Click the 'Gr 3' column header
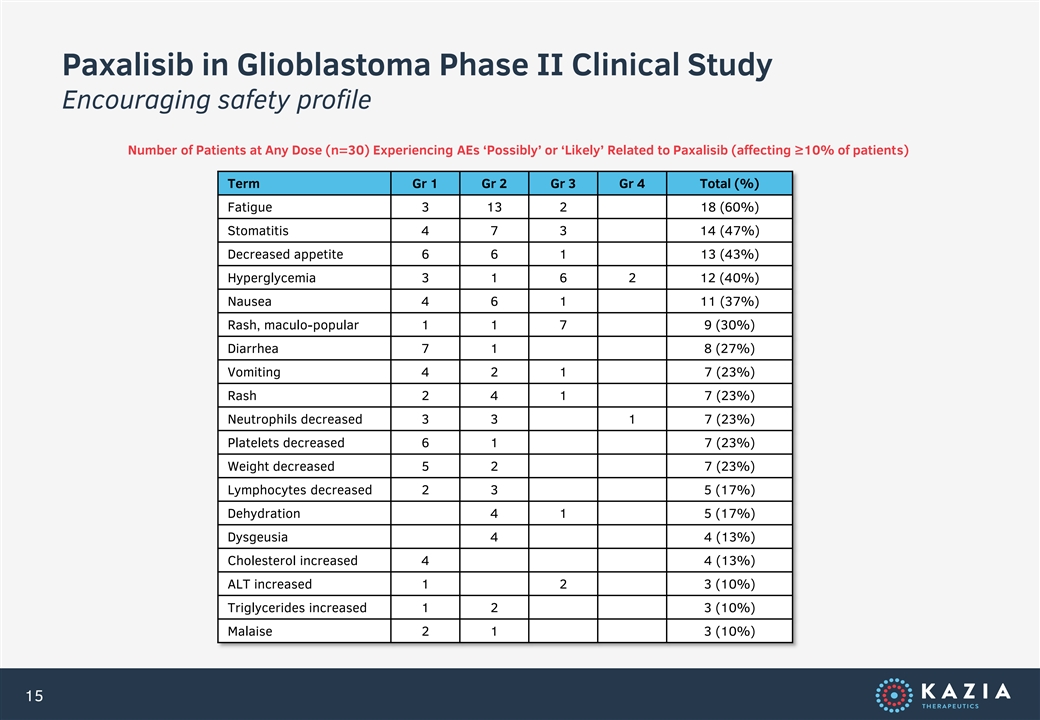This screenshot has height=720, width=1040. (x=562, y=184)
